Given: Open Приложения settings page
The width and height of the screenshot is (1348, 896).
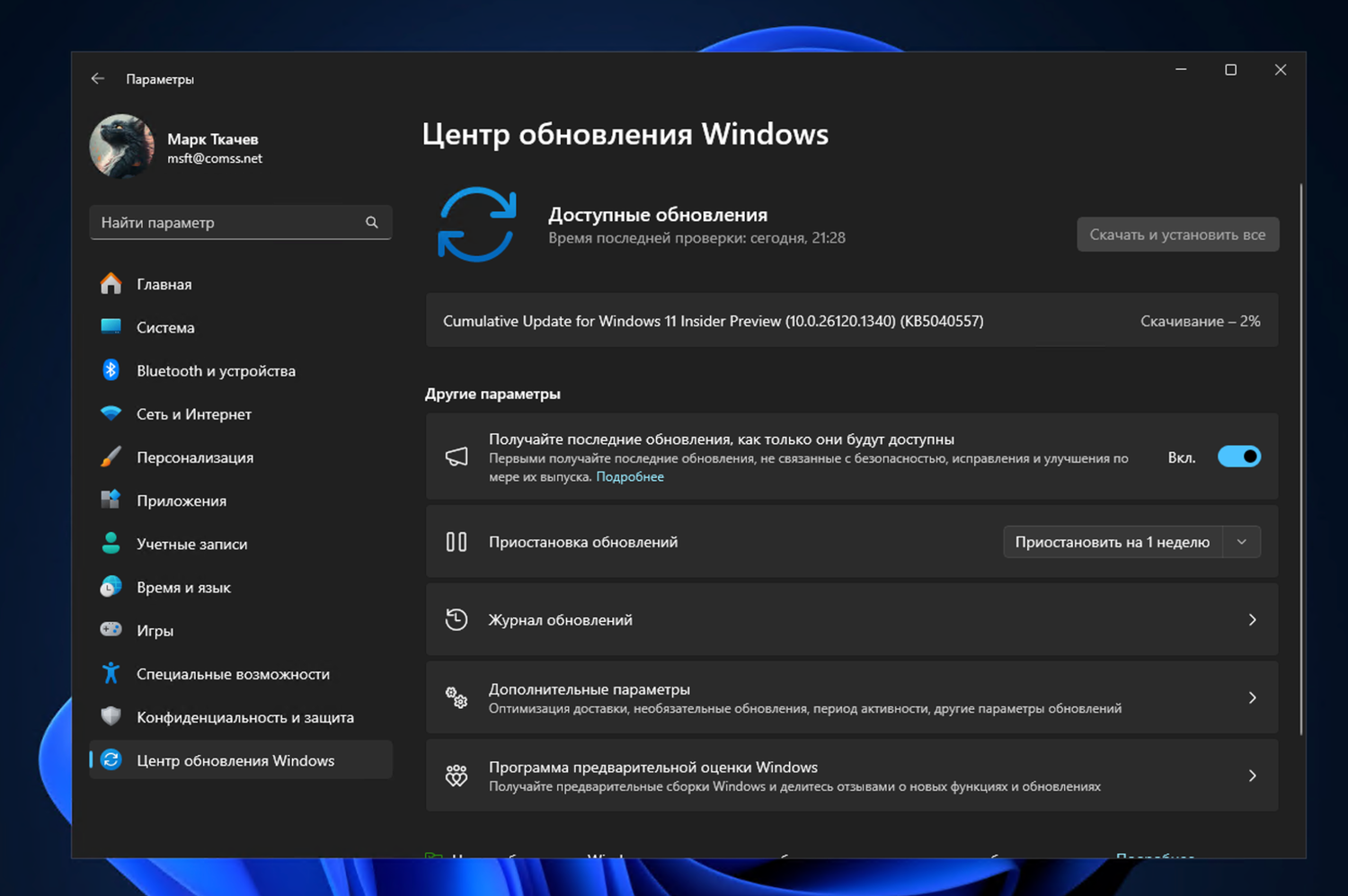Looking at the screenshot, I should tap(241, 501).
